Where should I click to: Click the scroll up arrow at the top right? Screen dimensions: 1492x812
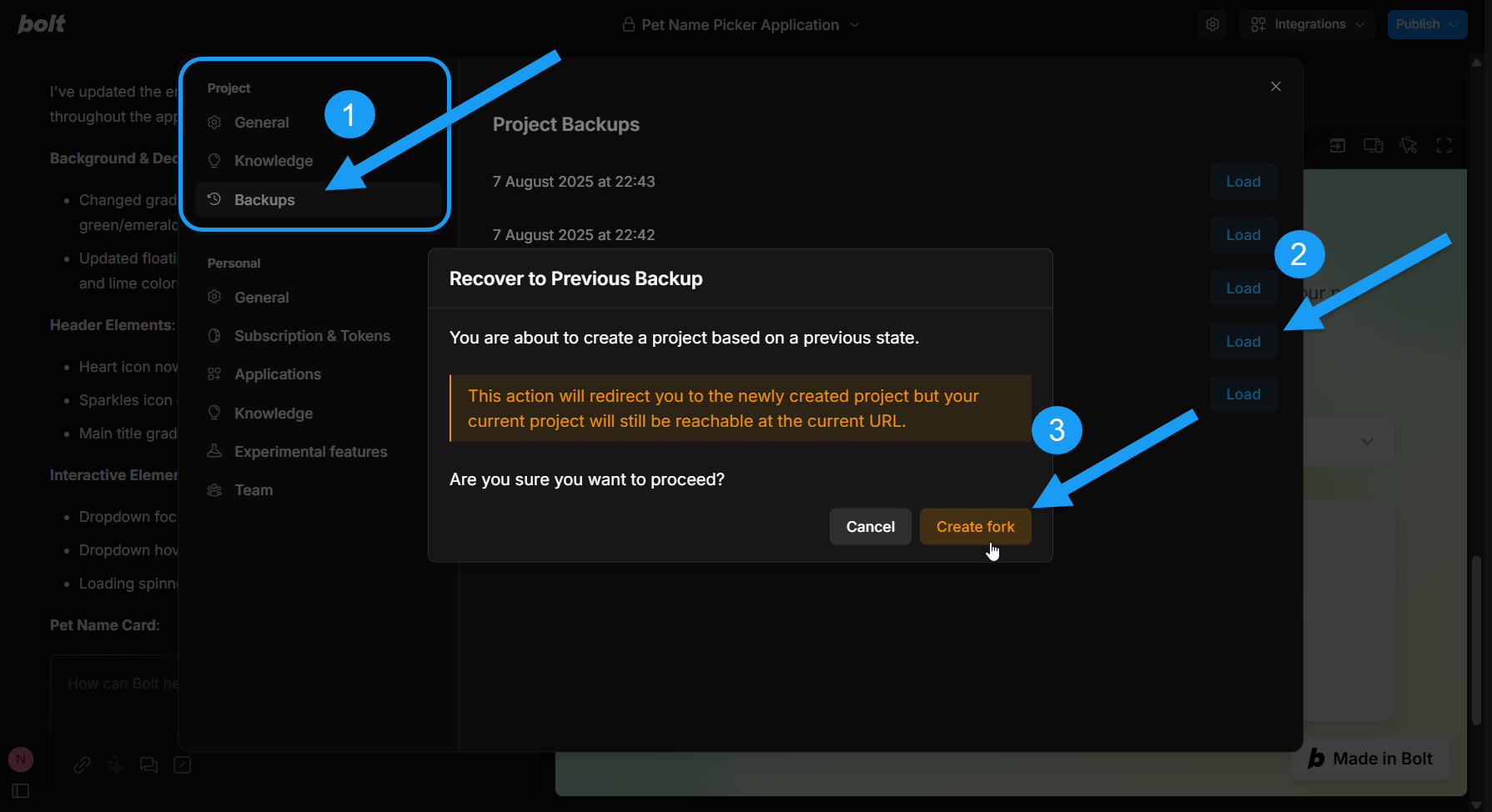click(1476, 63)
